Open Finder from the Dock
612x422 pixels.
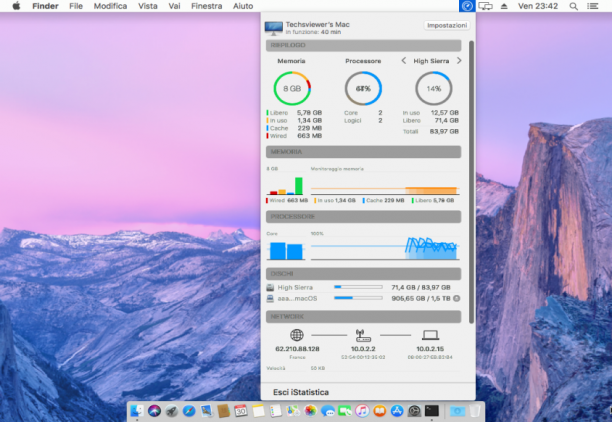[x=137, y=411]
